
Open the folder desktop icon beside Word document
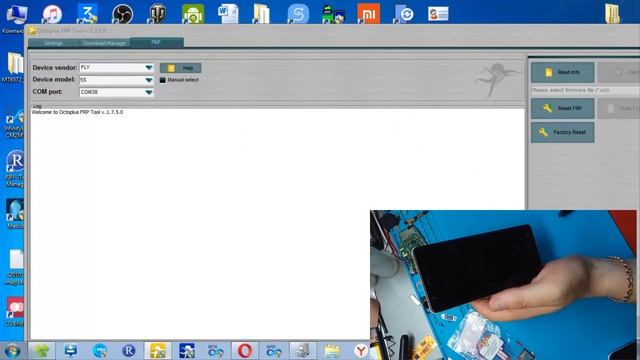coord(261,14)
